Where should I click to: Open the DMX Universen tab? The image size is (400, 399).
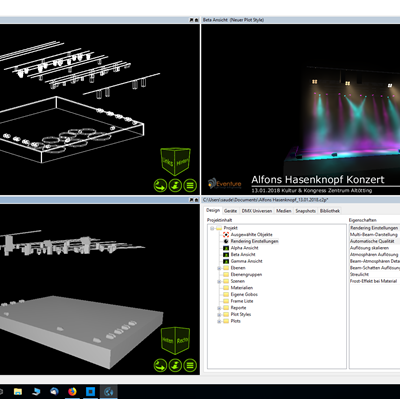(x=257, y=211)
